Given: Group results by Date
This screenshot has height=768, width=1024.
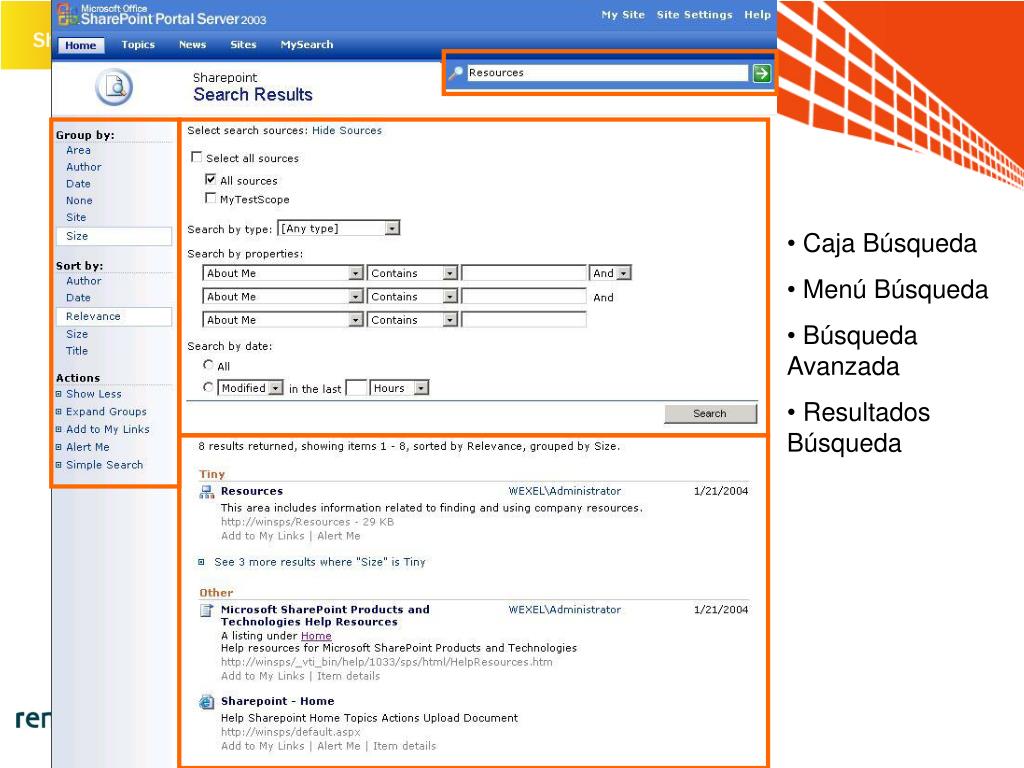Looking at the screenshot, I should pyautogui.click(x=78, y=185).
